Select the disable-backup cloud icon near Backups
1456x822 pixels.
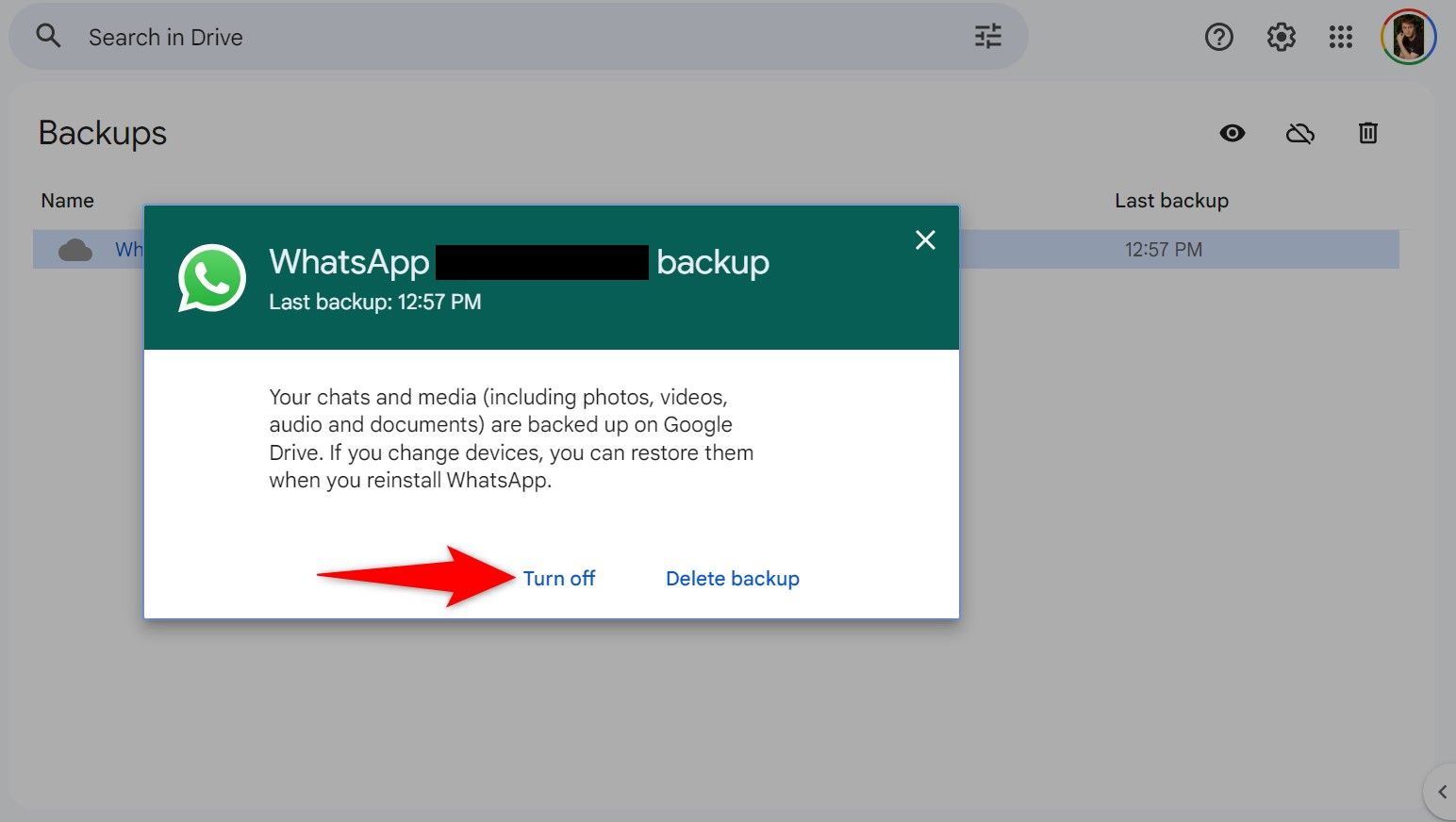click(x=1300, y=133)
